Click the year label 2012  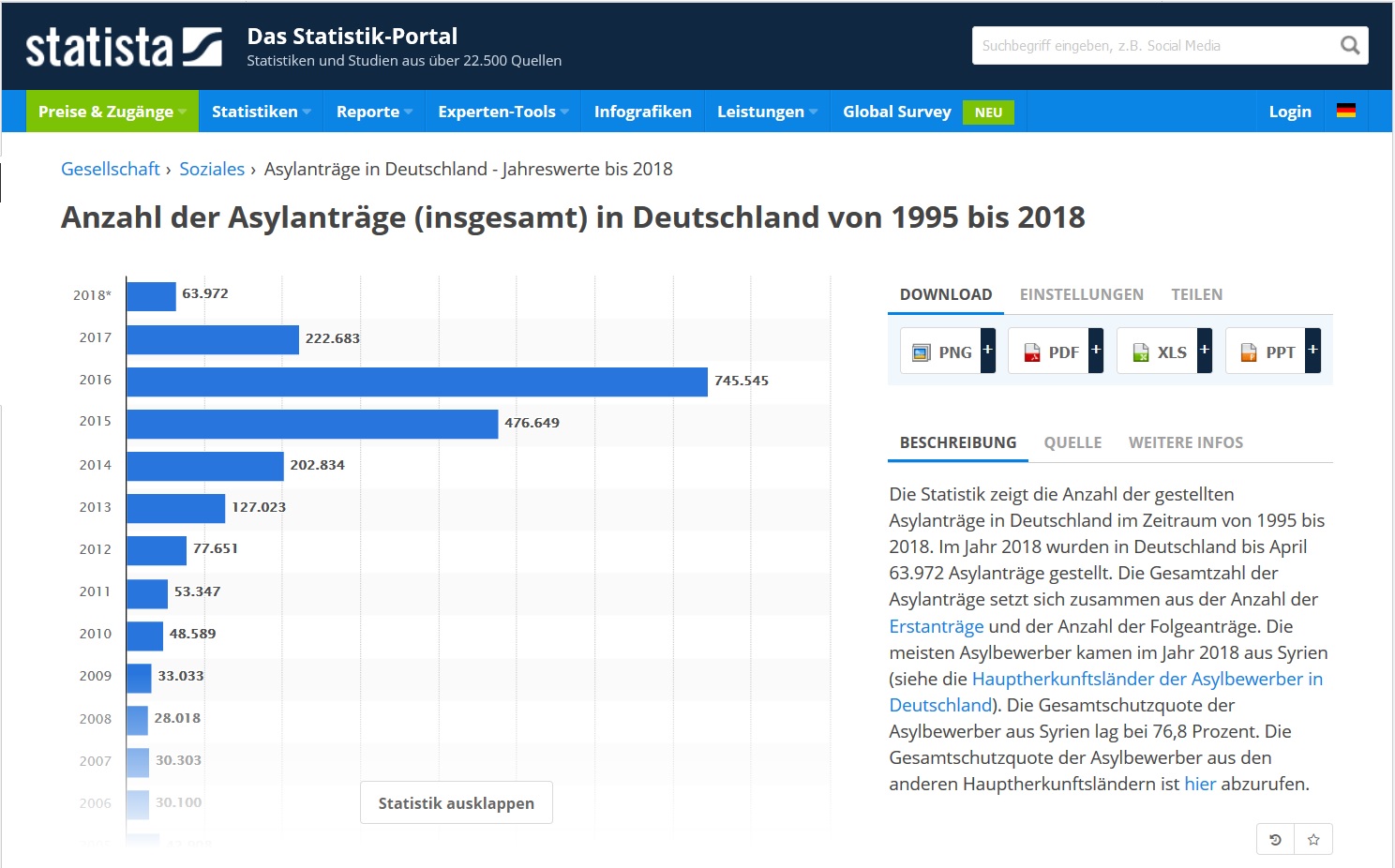(95, 549)
